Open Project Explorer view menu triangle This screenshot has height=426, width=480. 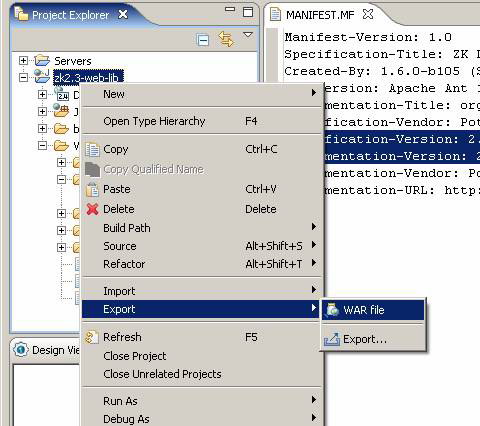tap(248, 35)
